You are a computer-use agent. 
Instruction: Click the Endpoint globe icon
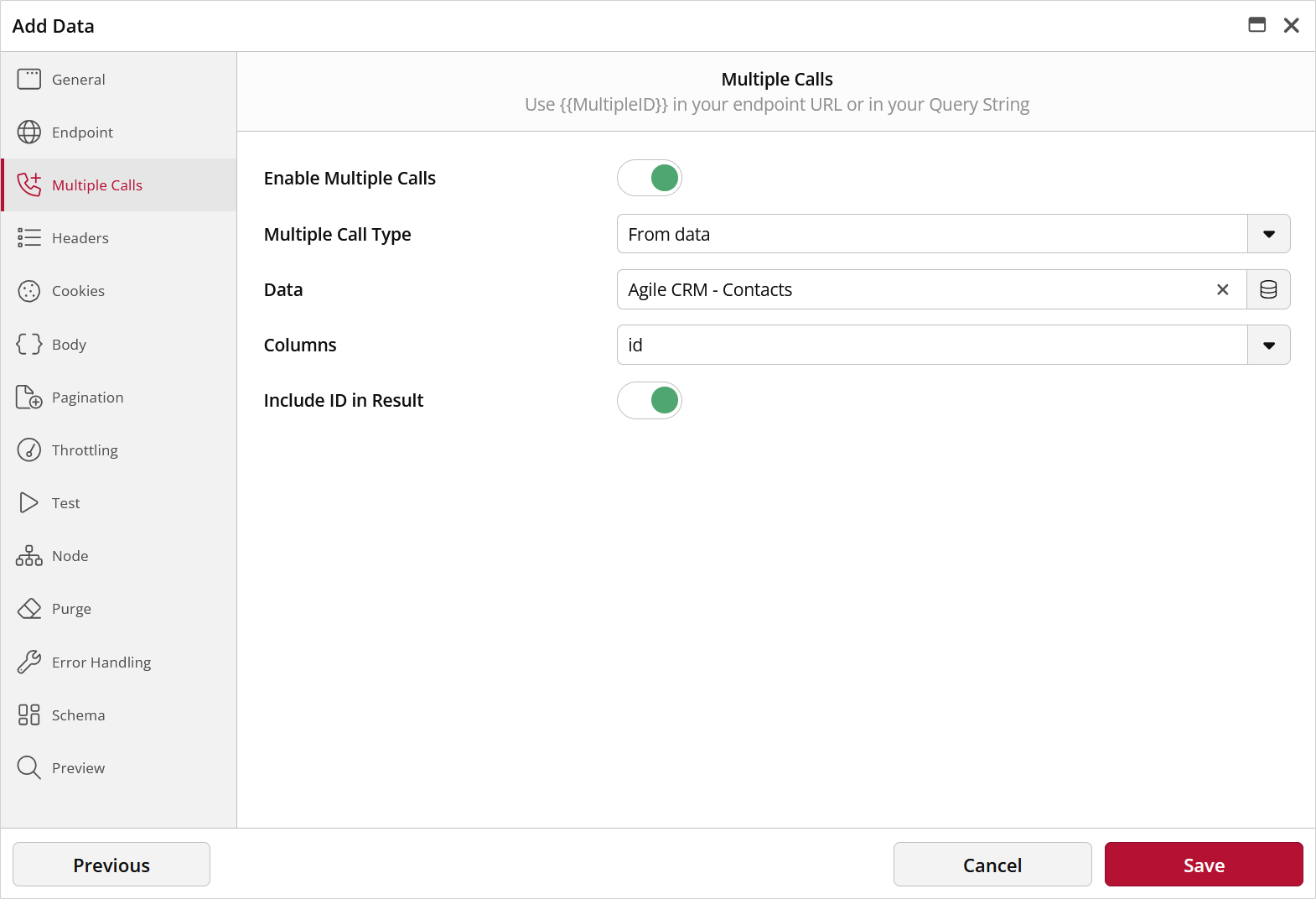[x=29, y=132]
